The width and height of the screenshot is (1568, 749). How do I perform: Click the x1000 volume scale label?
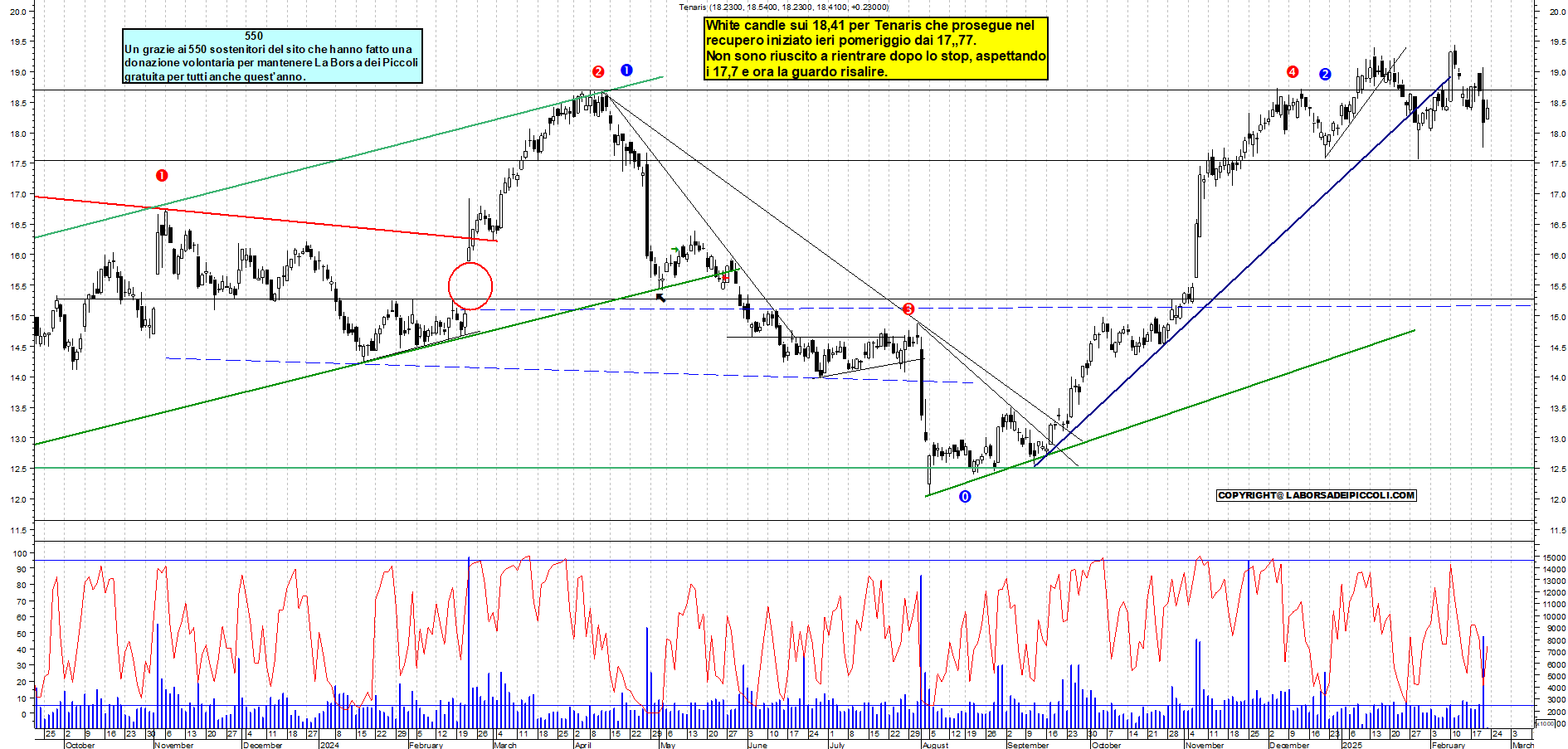(x=1546, y=723)
